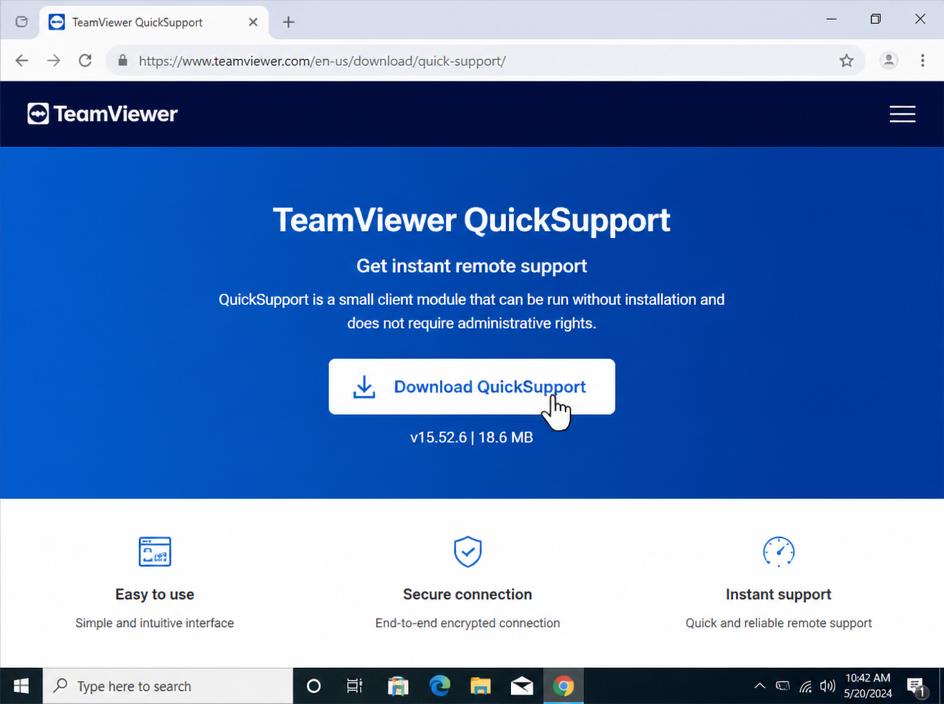Click the padlock site info icon
Viewport: 944px width, 704px height.
(x=123, y=60)
